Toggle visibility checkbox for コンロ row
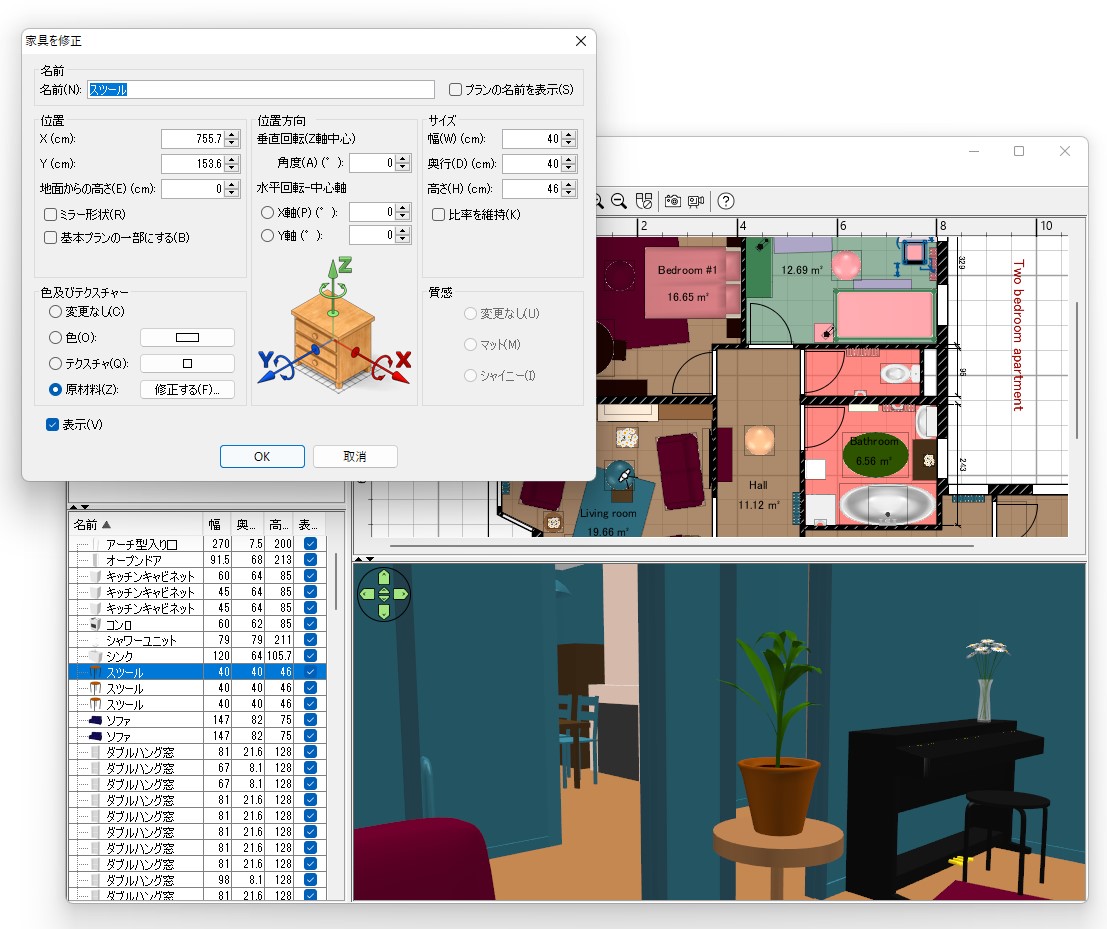Image resolution: width=1107 pixels, height=929 pixels. [x=310, y=624]
